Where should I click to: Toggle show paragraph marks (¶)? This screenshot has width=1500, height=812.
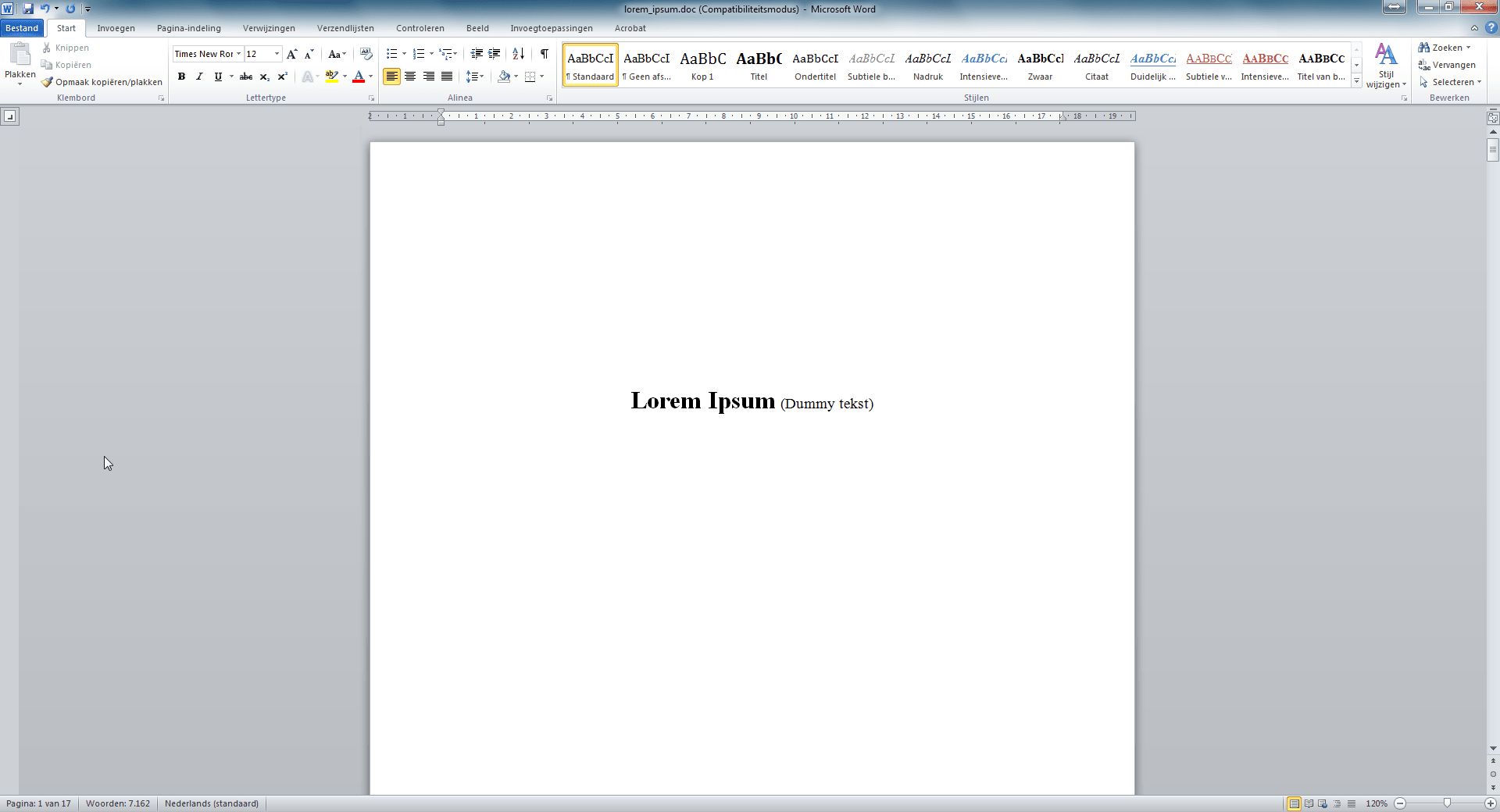545,54
